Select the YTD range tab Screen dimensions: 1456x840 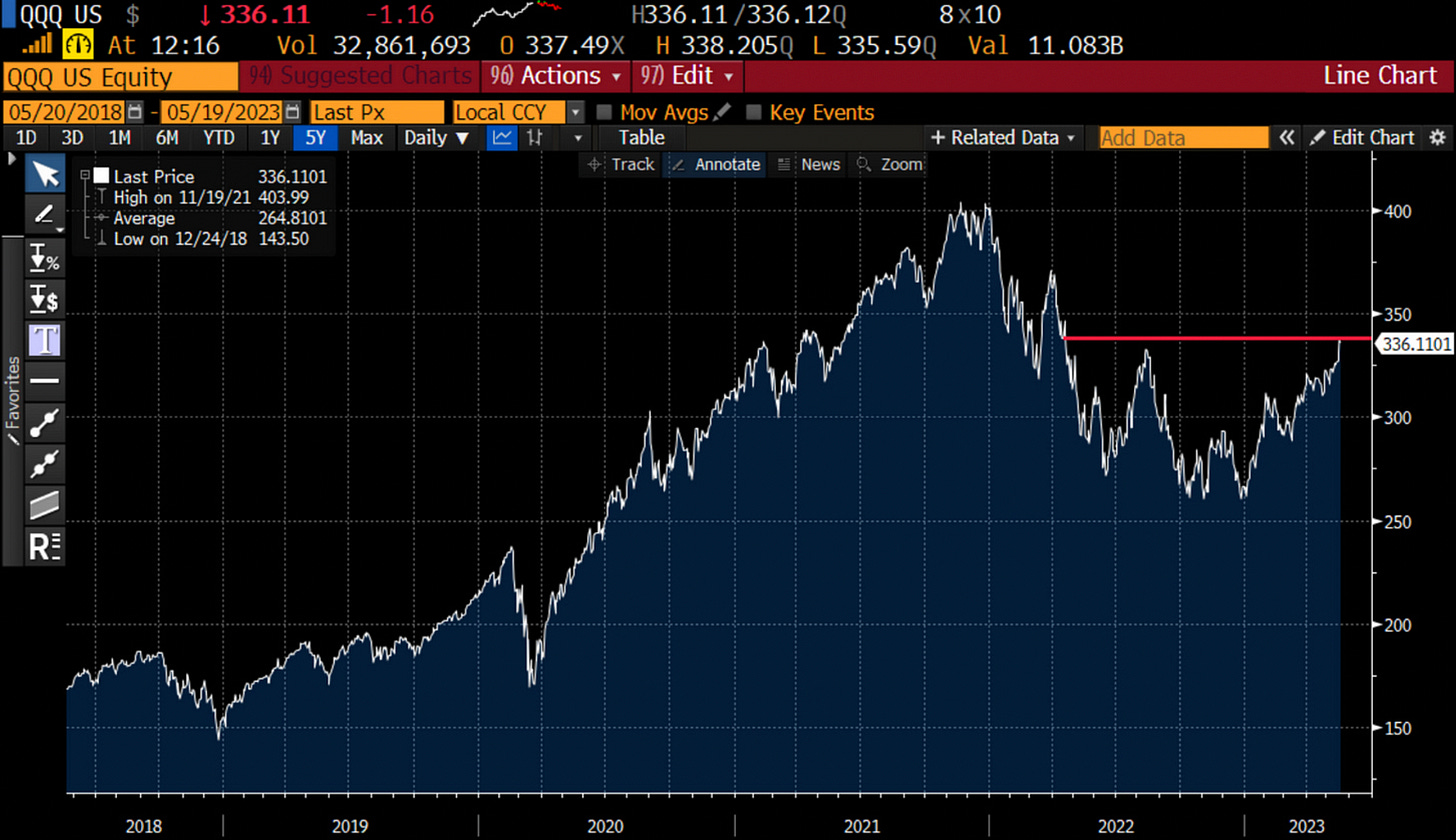pos(218,138)
